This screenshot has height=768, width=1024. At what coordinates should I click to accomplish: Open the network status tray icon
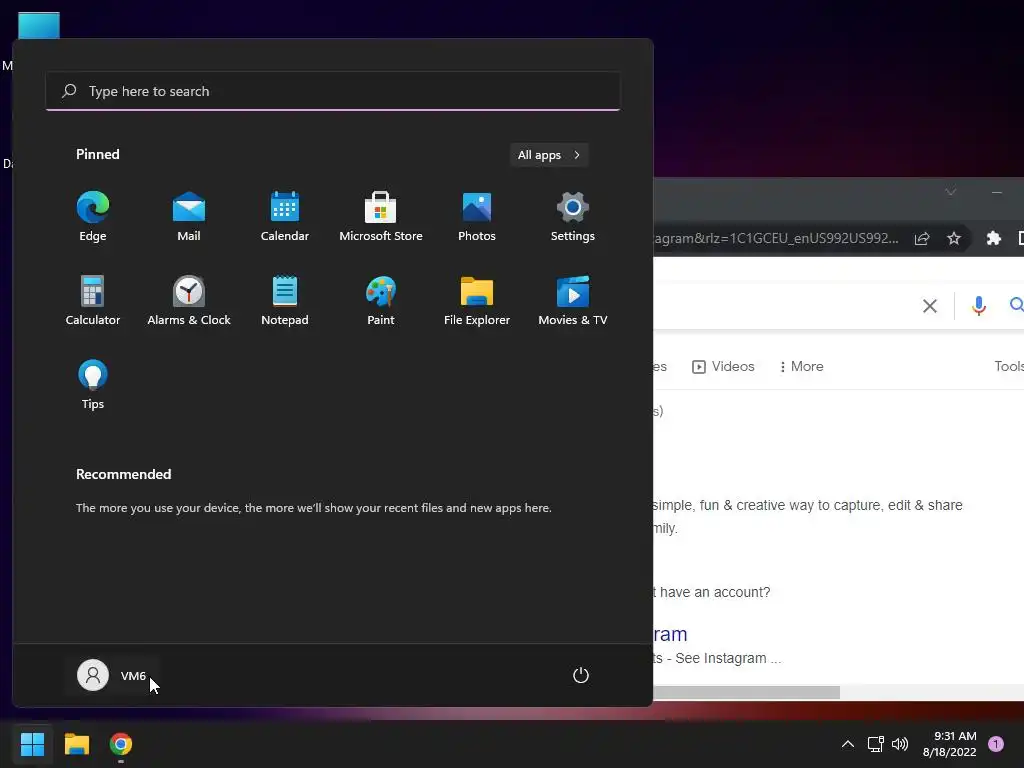[876, 744]
